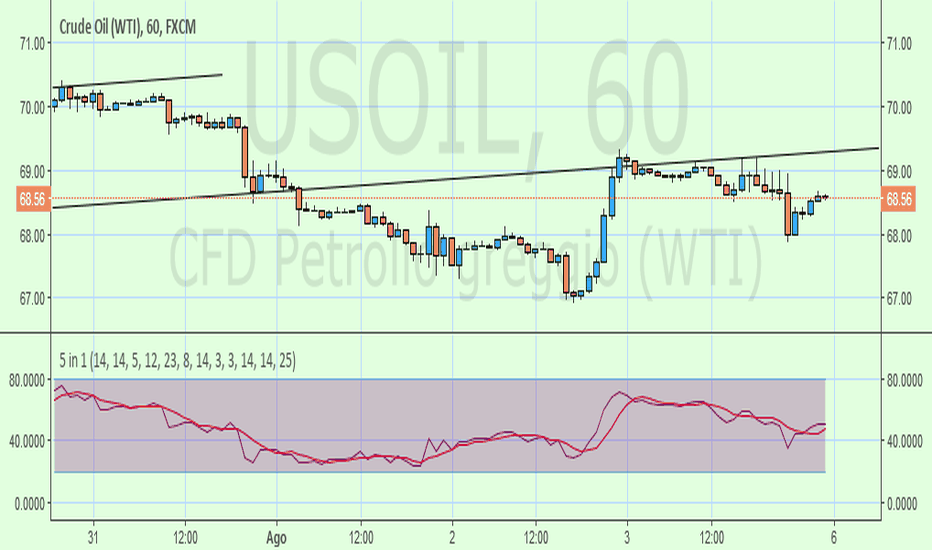Click the large orange candle dropping to 67.00
Viewport: 932px width, 550px height.
pyautogui.click(x=566, y=274)
